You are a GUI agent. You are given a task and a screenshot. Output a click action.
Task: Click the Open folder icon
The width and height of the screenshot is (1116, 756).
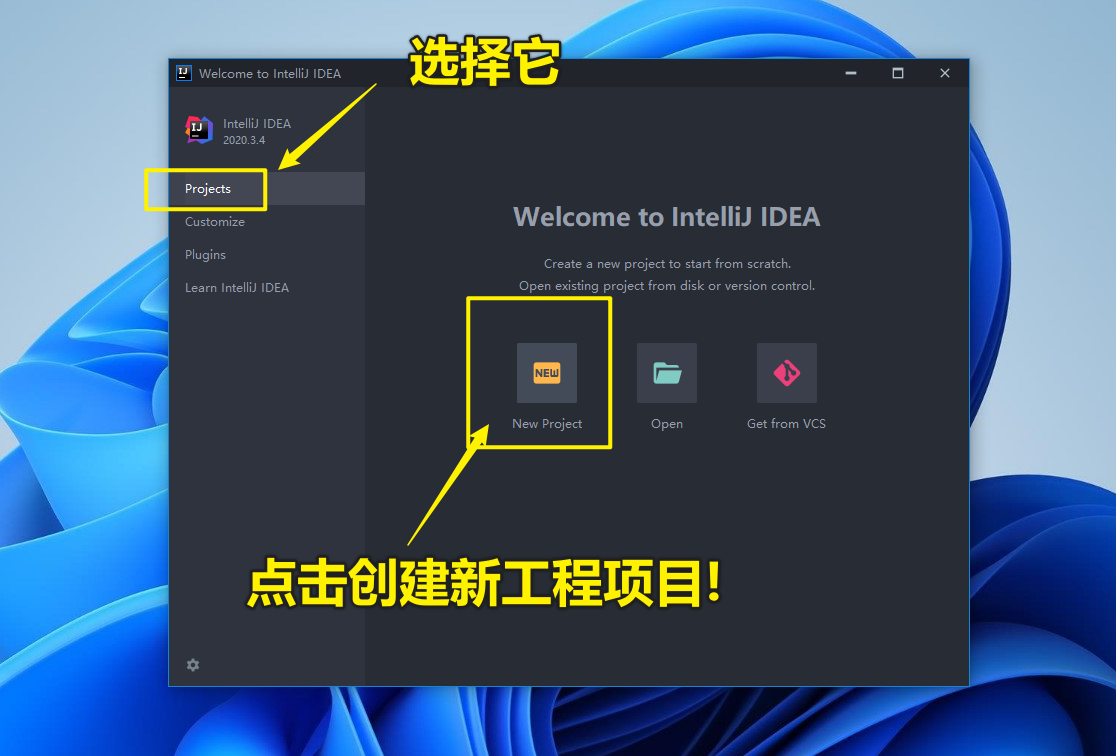(667, 373)
